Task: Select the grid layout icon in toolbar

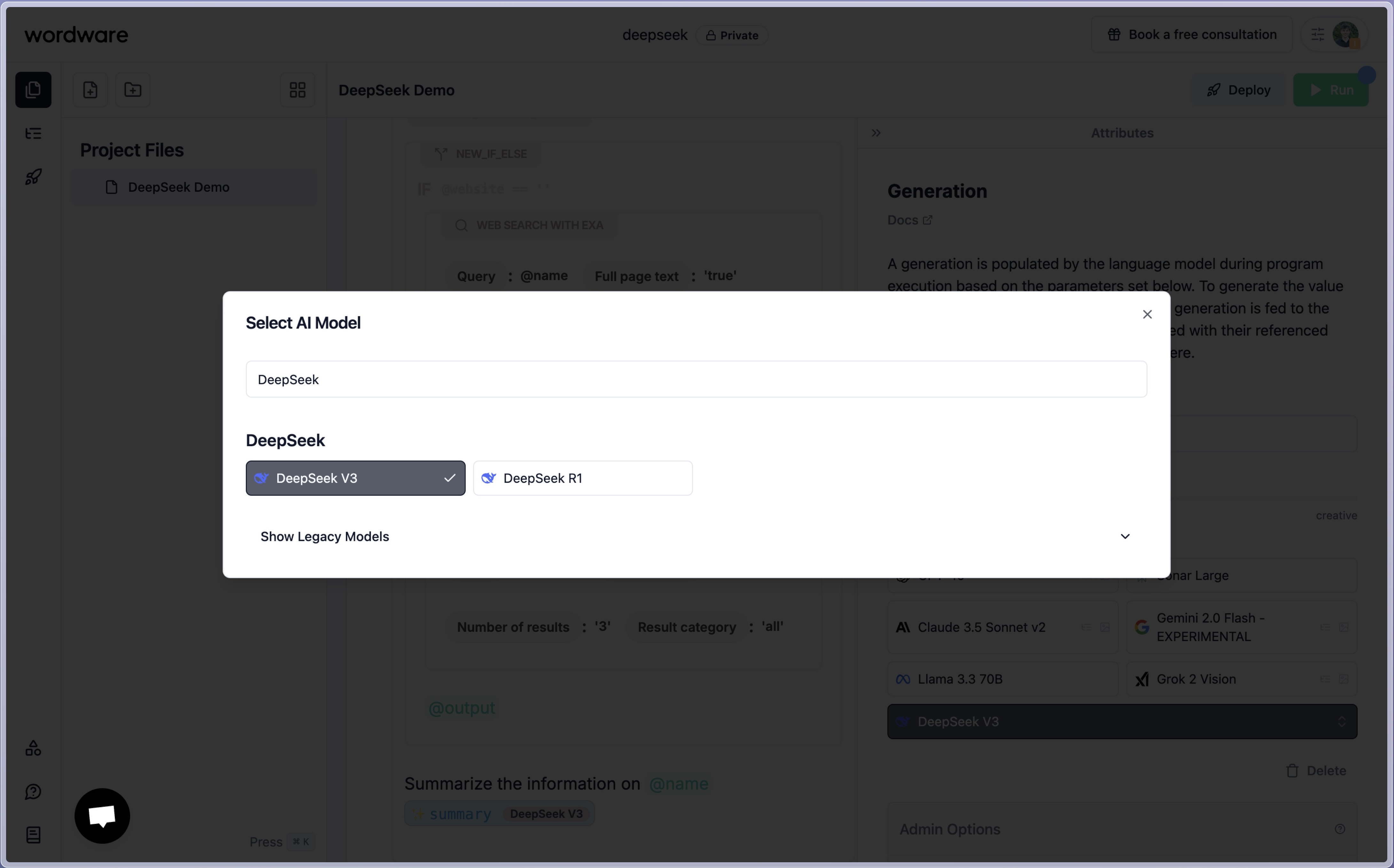Action: tap(297, 90)
